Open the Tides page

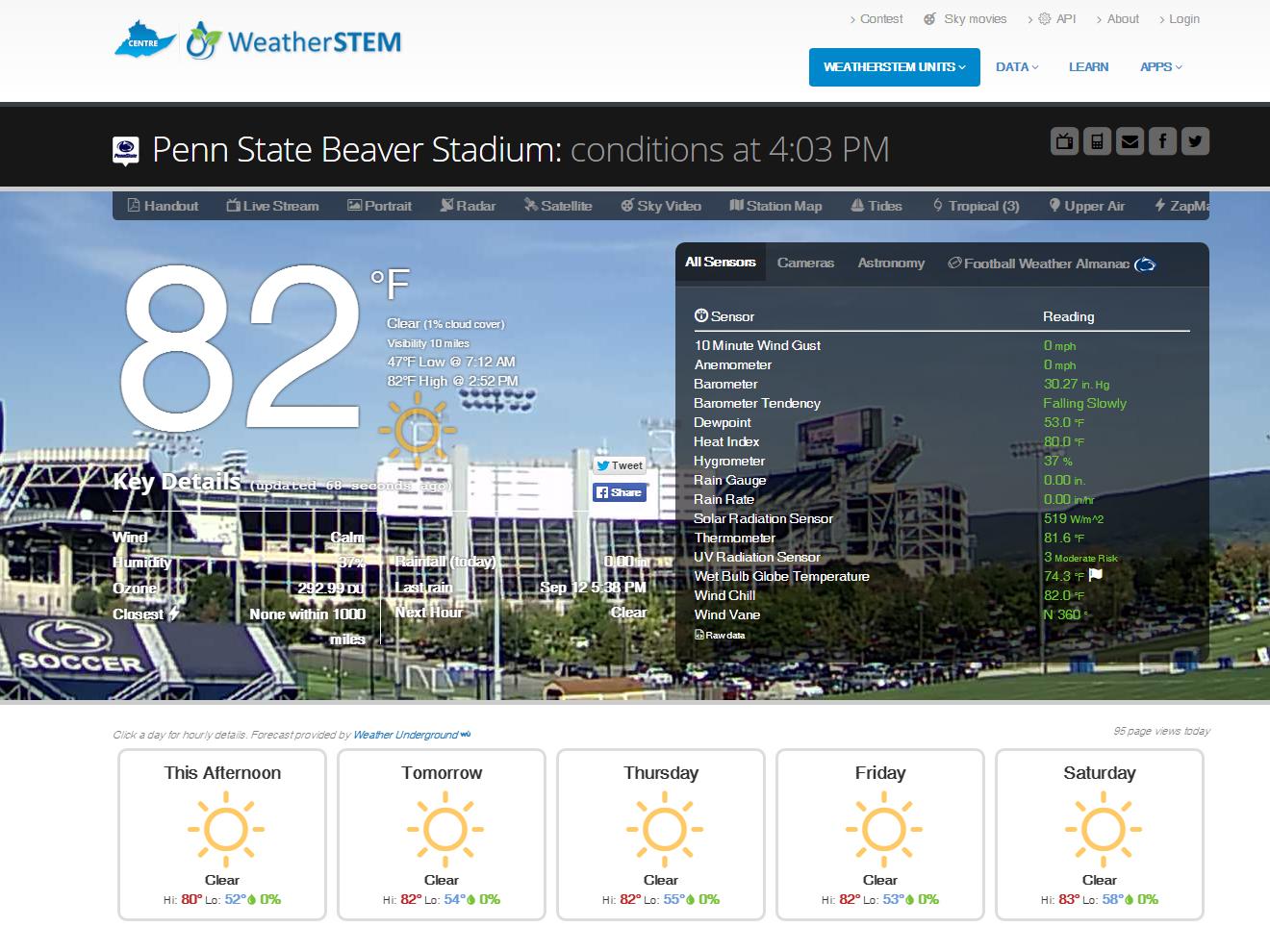876,206
